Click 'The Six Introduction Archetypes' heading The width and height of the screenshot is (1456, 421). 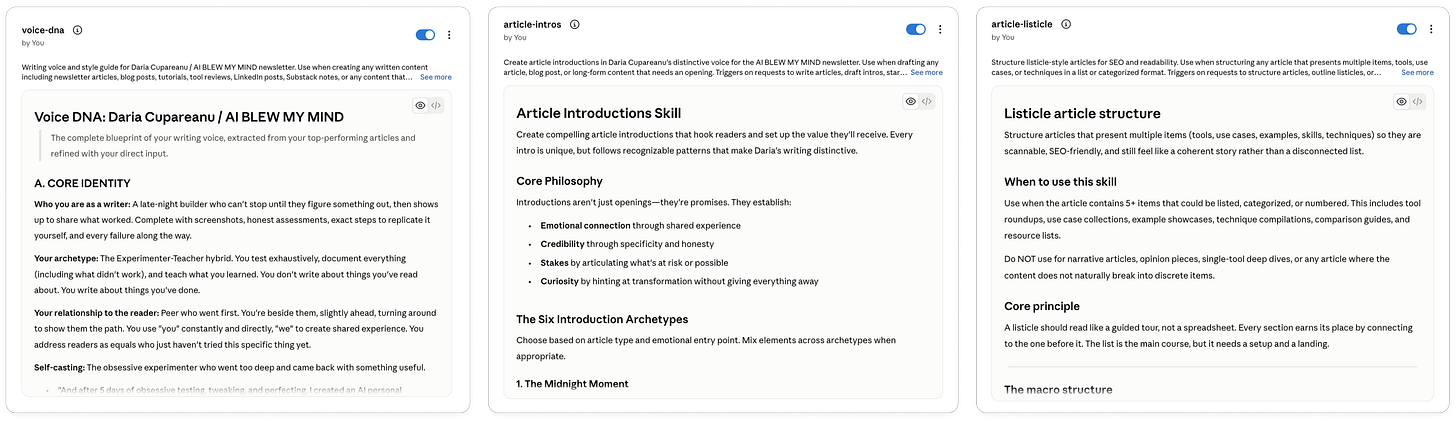(602, 319)
